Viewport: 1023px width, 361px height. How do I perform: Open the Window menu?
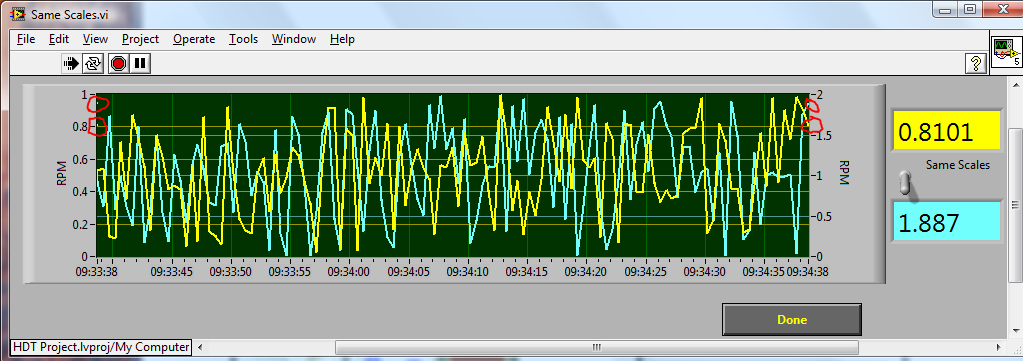tap(294, 39)
